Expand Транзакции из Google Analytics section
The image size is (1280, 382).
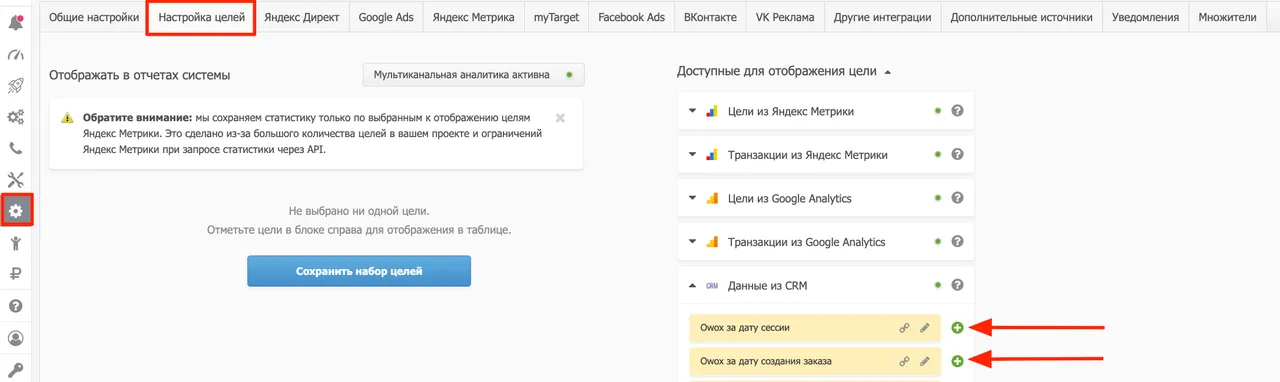[x=691, y=242]
